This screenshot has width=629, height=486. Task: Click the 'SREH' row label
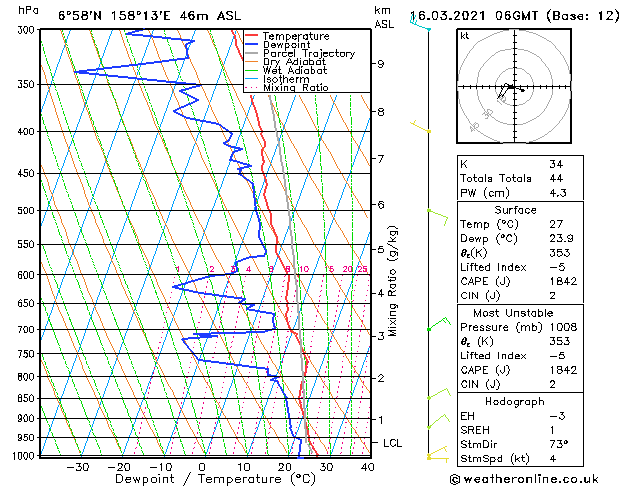475,430
